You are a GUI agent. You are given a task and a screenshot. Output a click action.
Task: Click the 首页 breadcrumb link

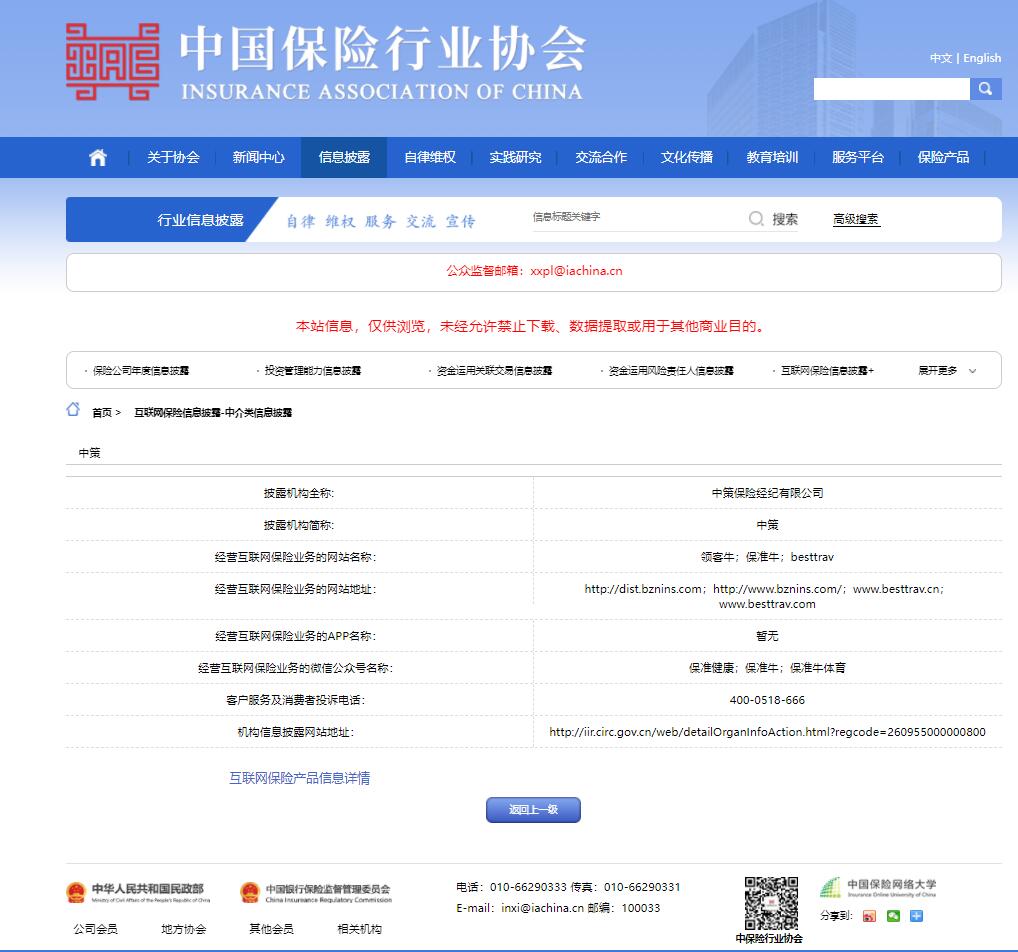[x=102, y=412]
